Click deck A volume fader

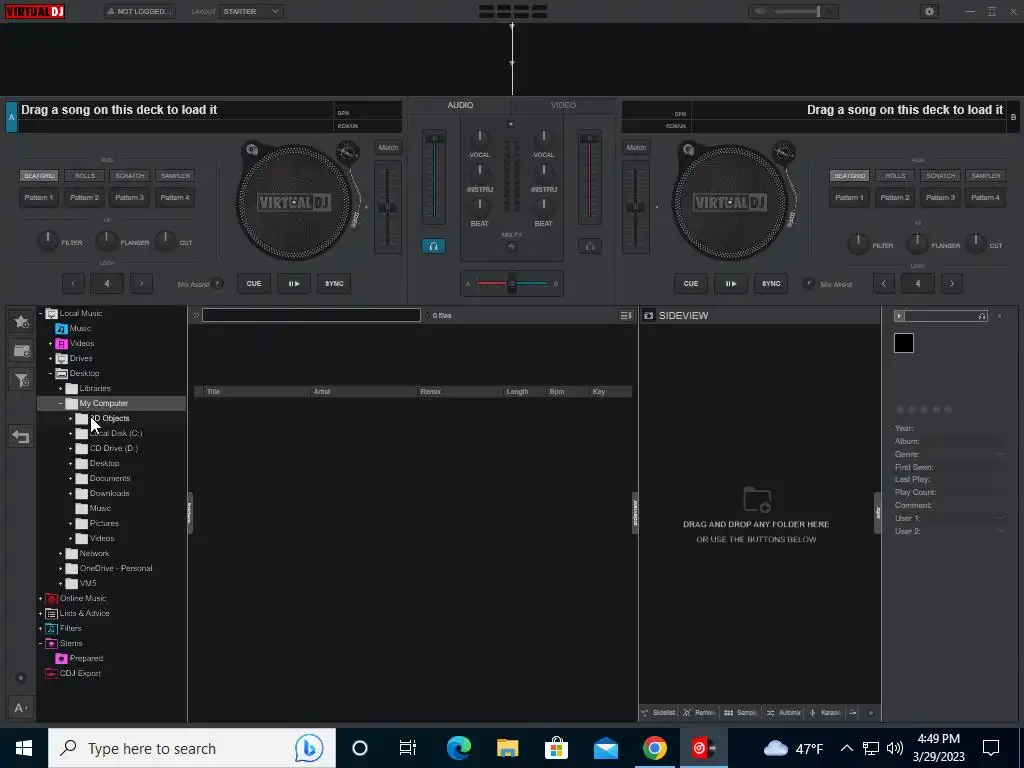click(434, 138)
